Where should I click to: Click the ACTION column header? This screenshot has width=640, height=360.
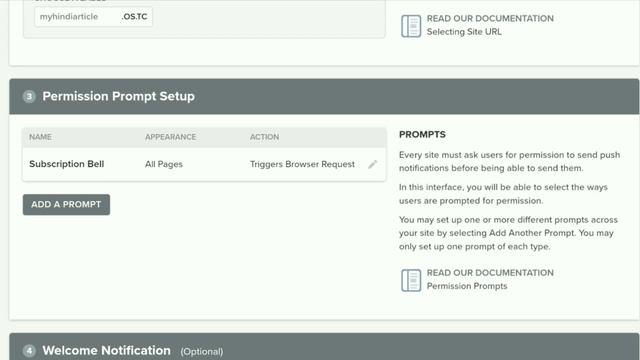pos(264,137)
